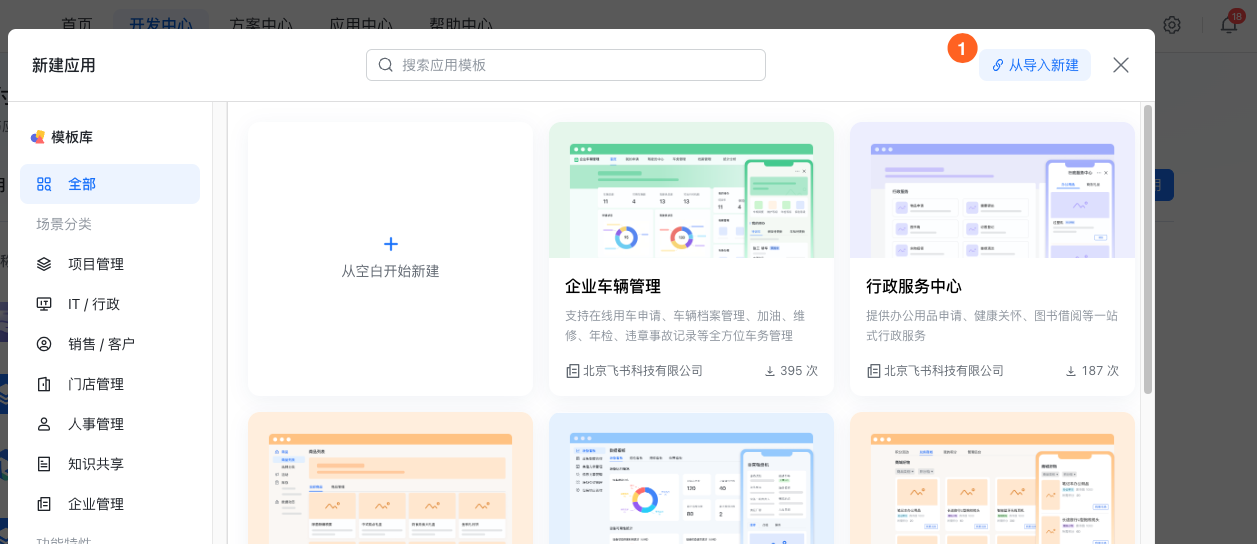Open the 企业车辆管理 template title
The width and height of the screenshot is (1257, 544).
click(613, 286)
